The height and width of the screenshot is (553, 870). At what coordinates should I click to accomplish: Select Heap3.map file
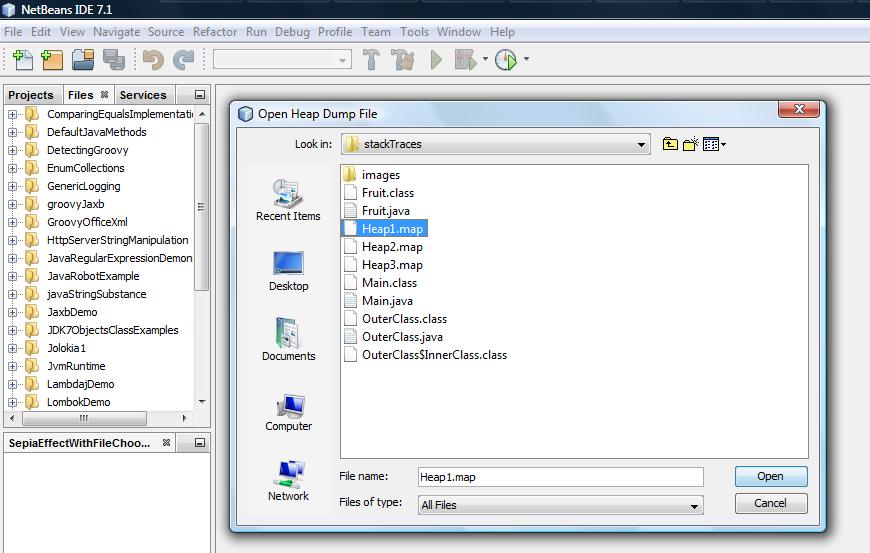pyautogui.click(x=383, y=265)
